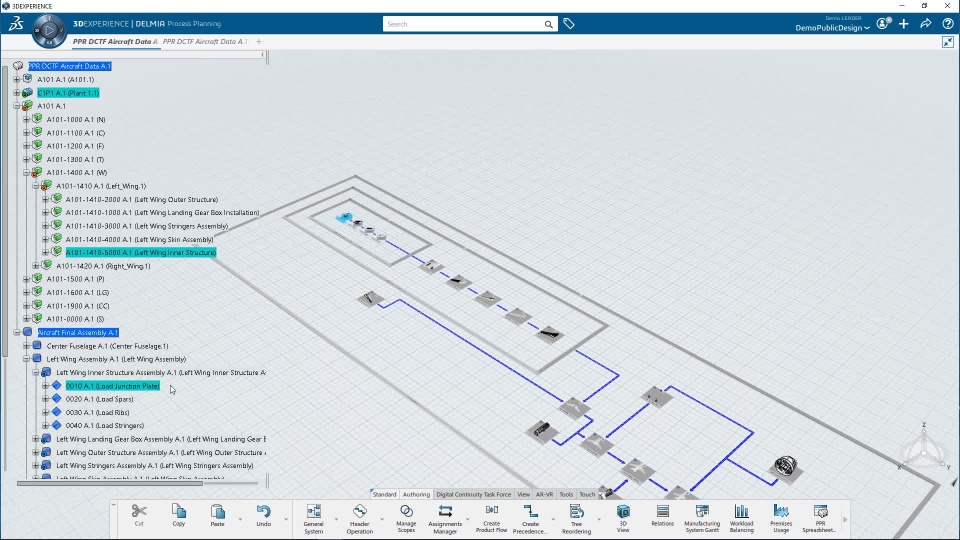Switch to the View toolbar tab

523,494
